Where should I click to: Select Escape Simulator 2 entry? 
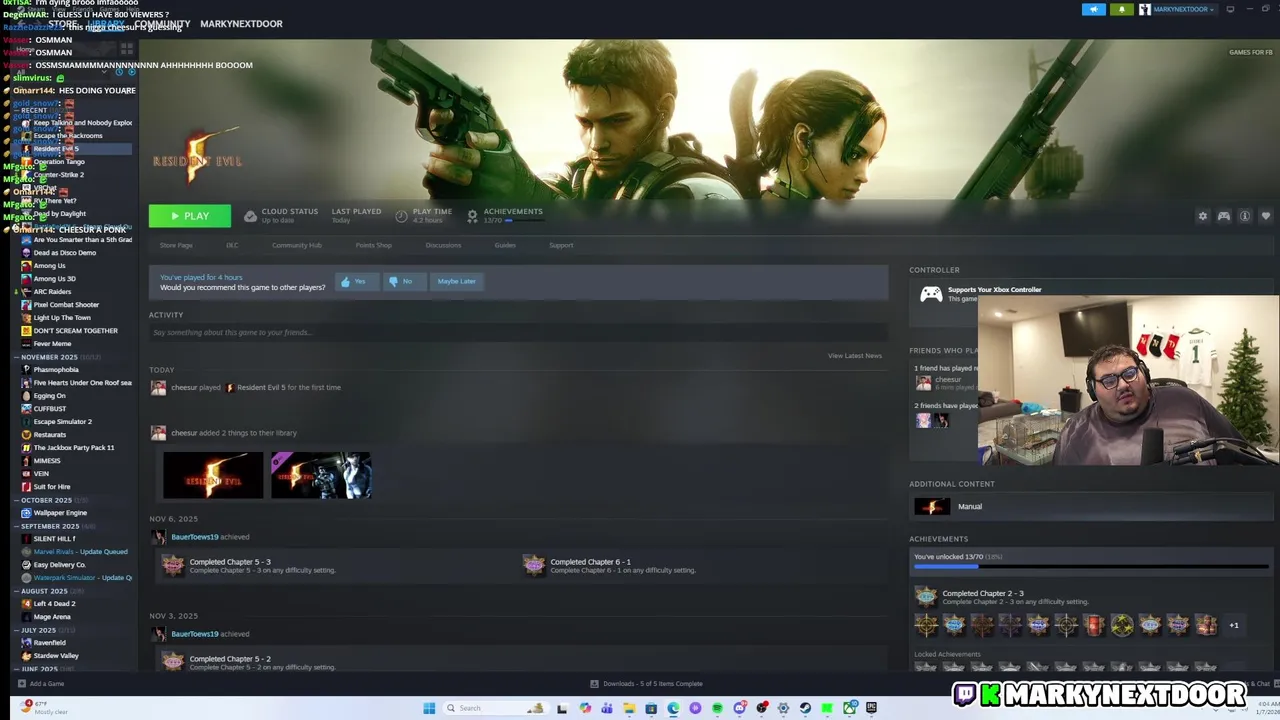[62, 422]
